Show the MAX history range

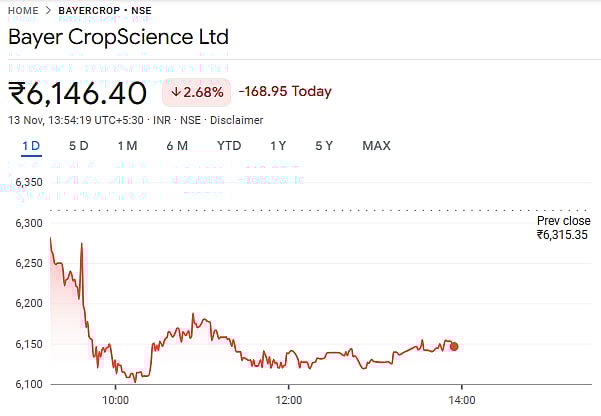tap(376, 146)
